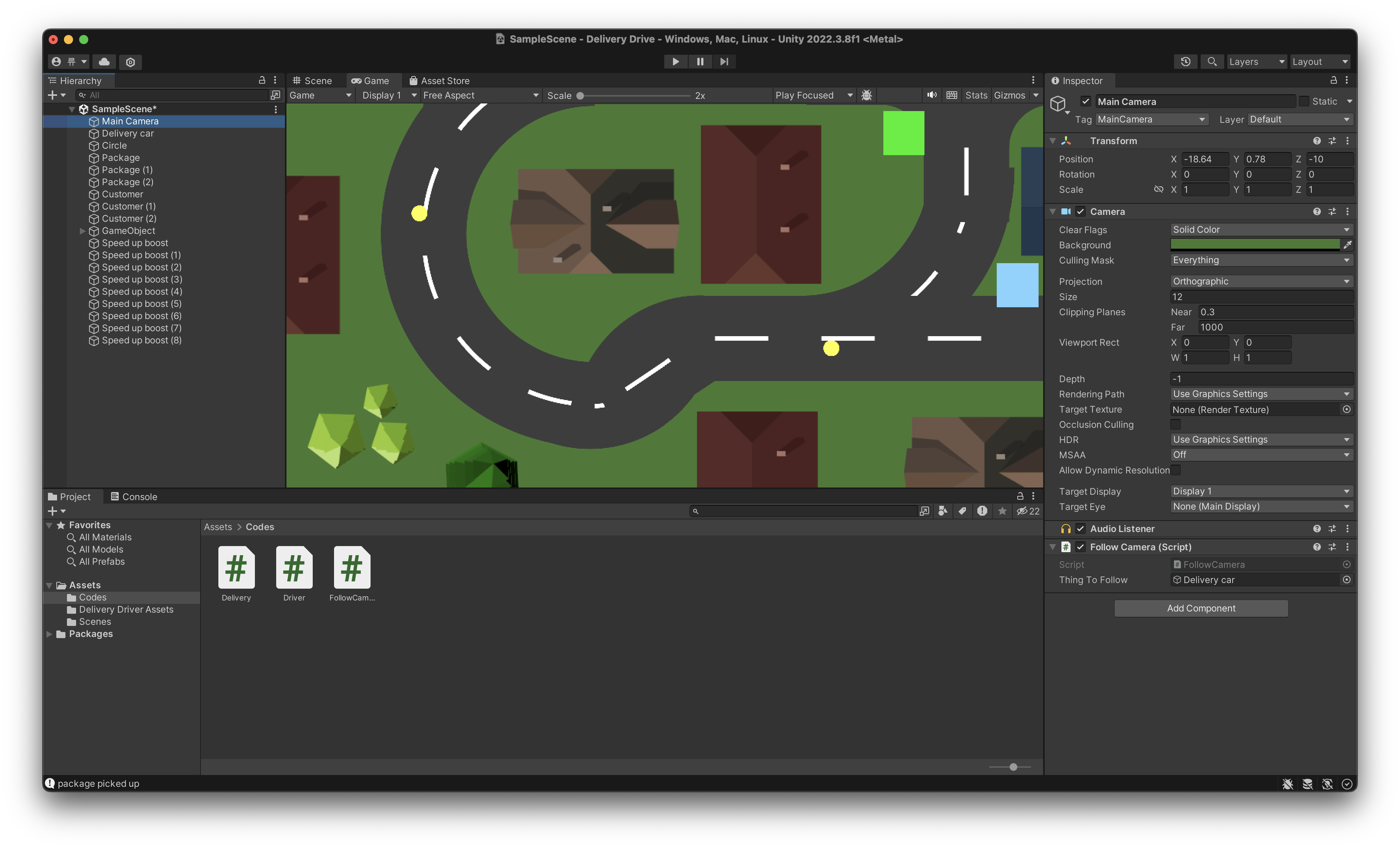The width and height of the screenshot is (1400, 848).
Task: Click the Step frame button
Action: [724, 61]
